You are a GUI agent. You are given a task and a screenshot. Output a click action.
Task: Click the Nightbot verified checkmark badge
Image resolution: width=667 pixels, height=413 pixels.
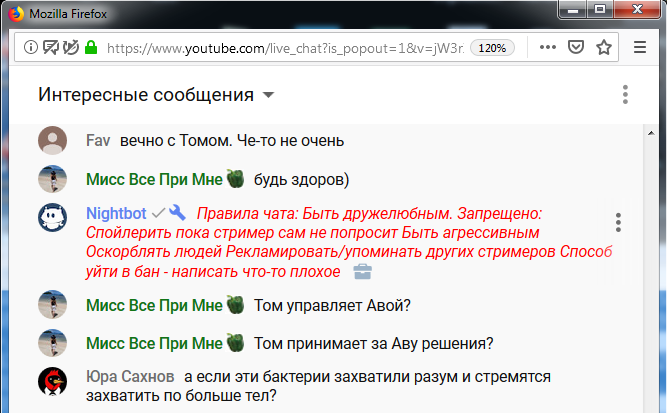tap(158, 213)
